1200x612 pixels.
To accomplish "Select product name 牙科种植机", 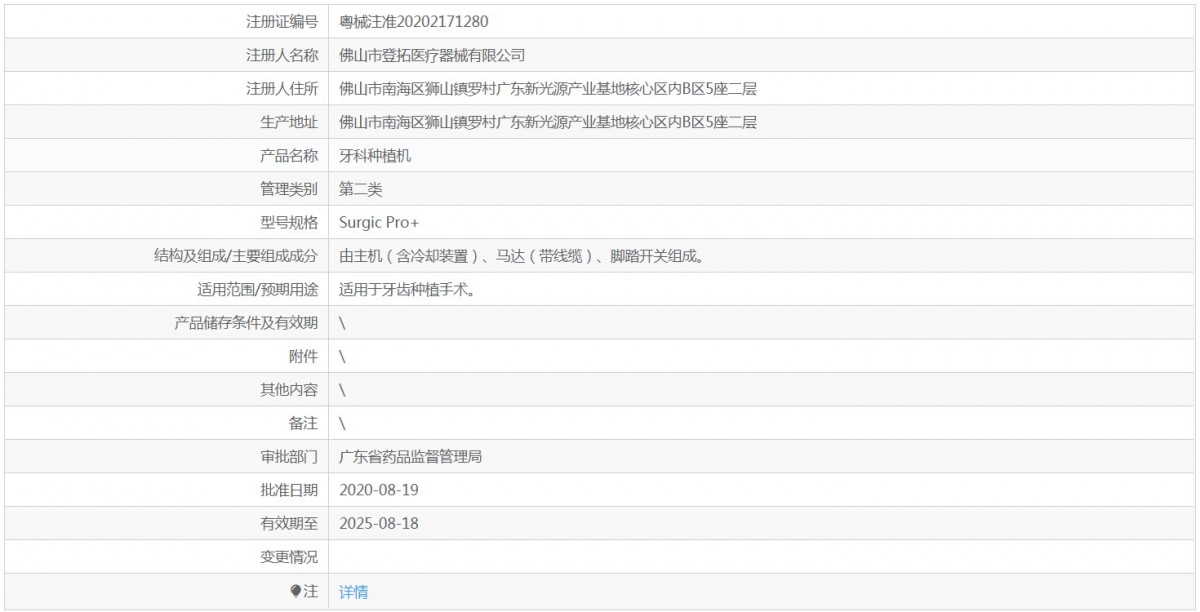I will [x=376, y=155].
